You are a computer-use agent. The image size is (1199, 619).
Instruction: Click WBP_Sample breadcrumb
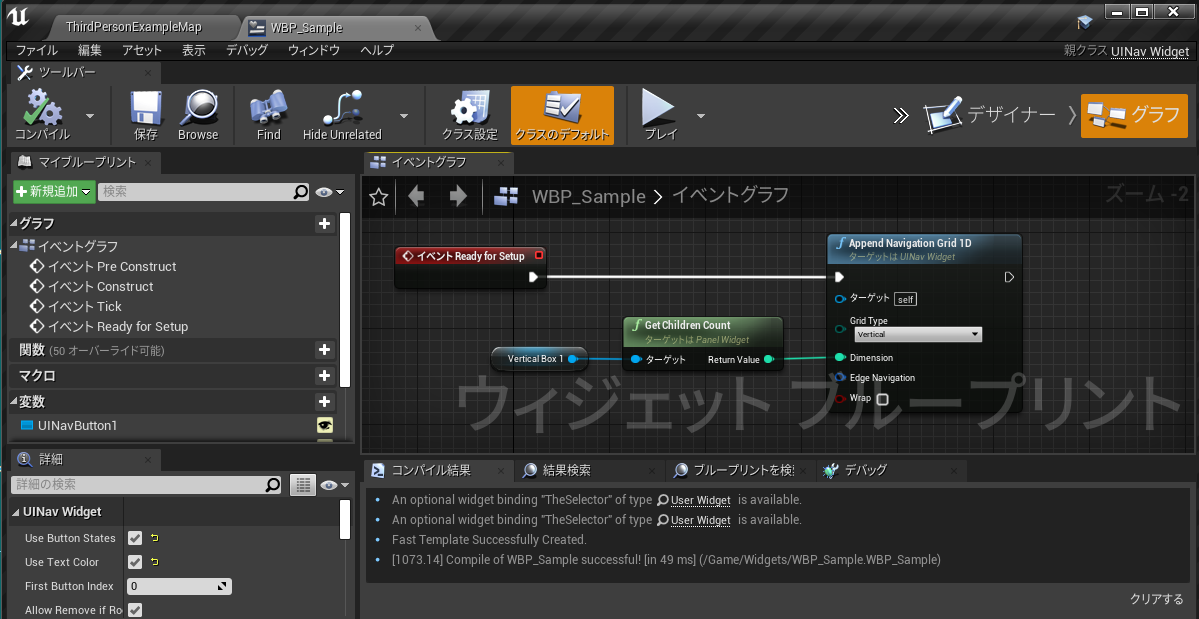[588, 197]
